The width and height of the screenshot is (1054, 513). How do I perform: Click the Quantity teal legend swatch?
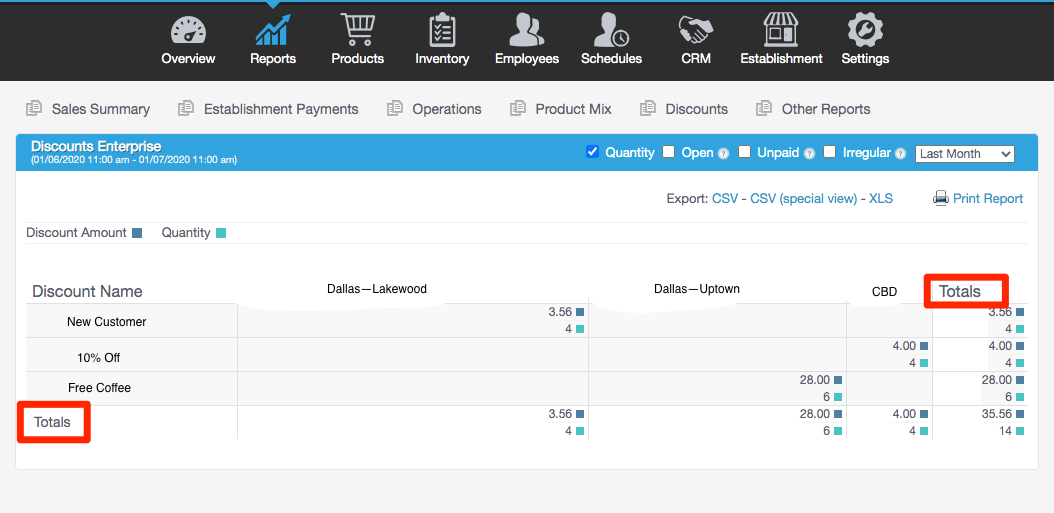point(221,233)
